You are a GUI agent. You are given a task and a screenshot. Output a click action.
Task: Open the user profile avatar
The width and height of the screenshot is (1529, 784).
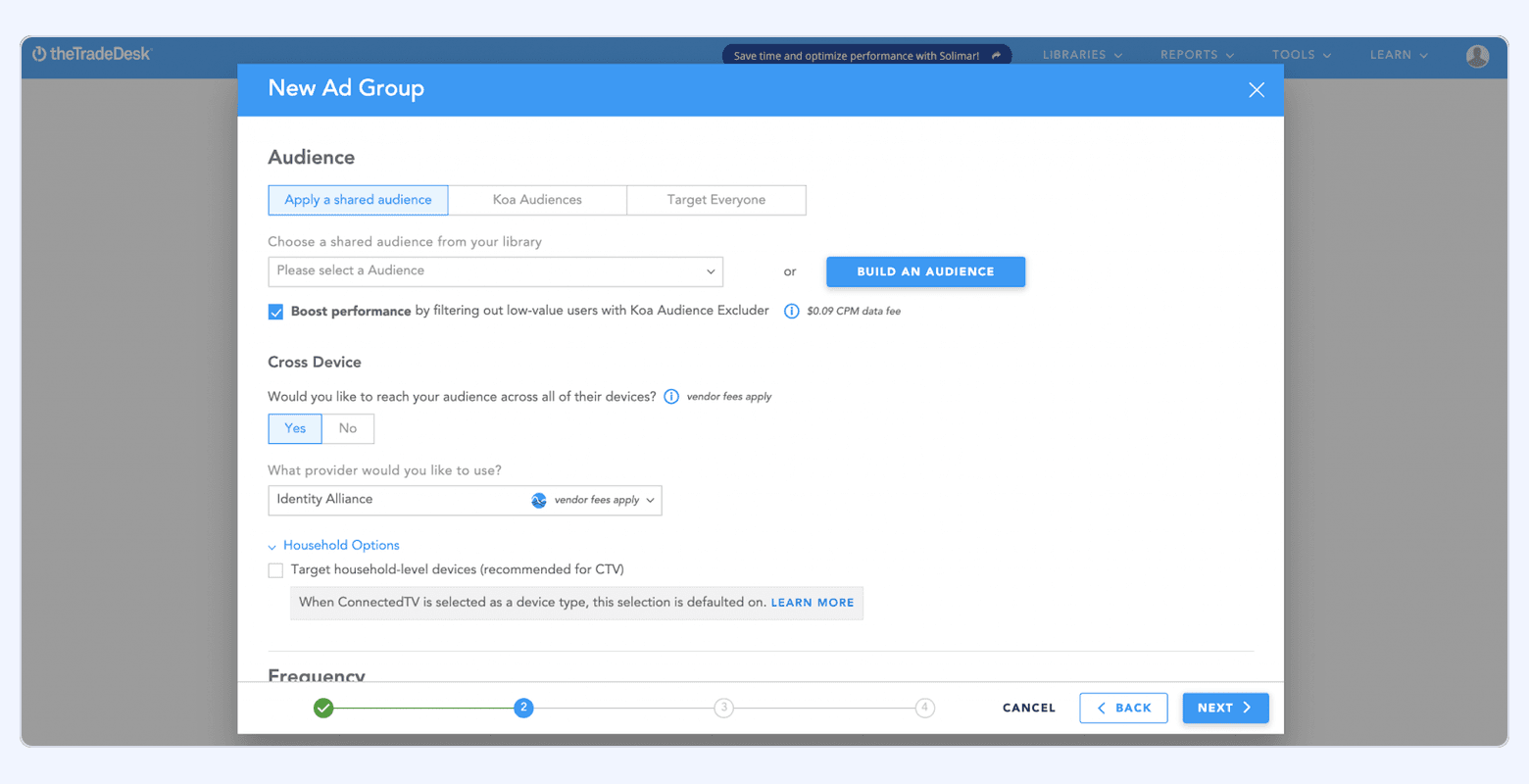(1477, 56)
